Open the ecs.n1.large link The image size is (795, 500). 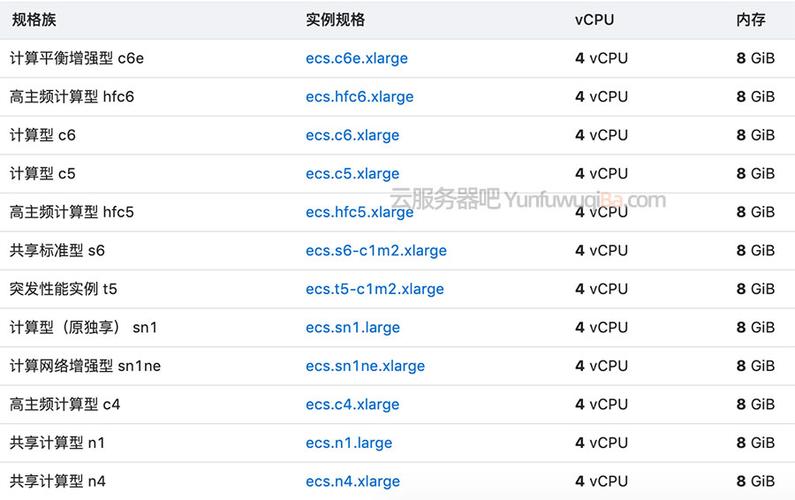(349, 443)
